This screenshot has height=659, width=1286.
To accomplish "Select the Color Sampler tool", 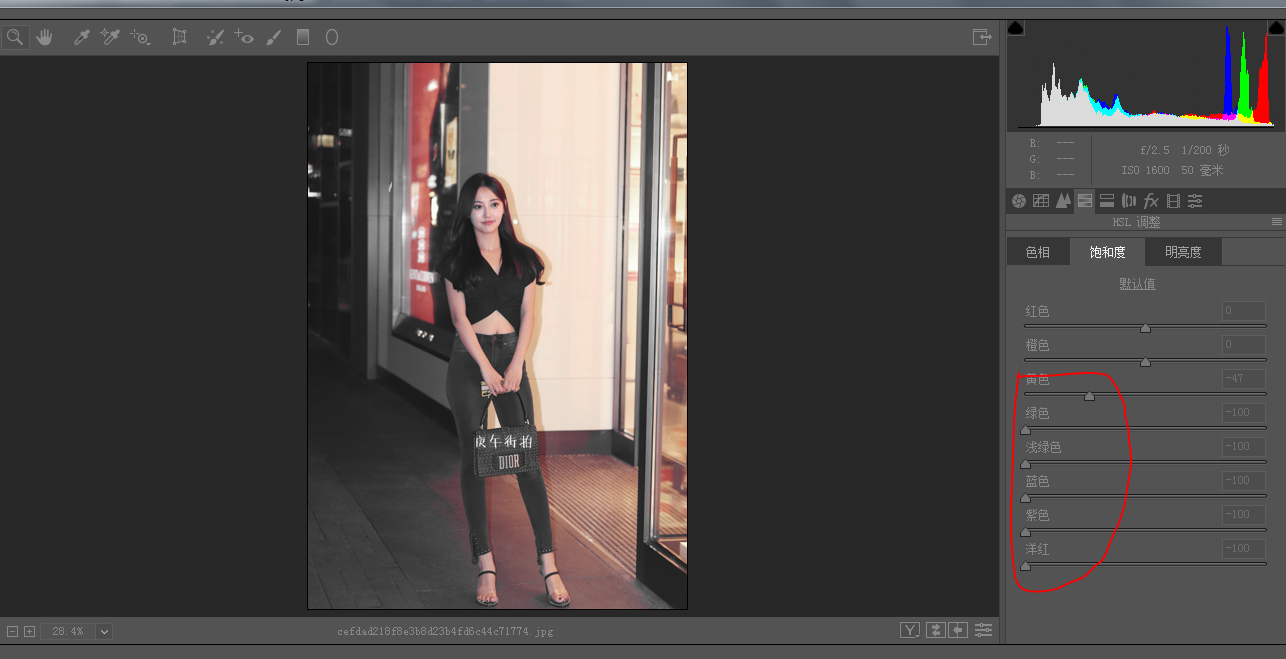I will (111, 37).
